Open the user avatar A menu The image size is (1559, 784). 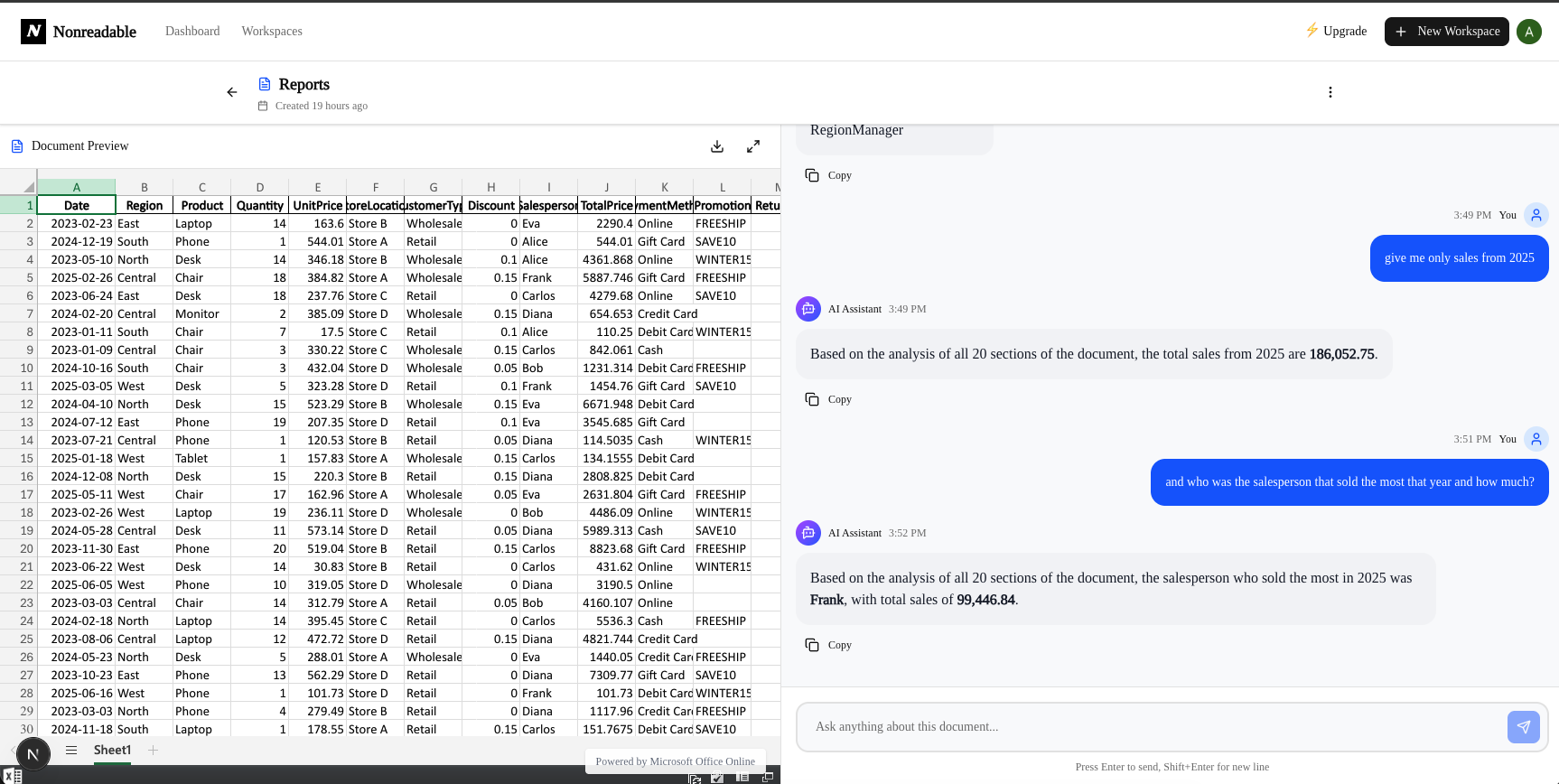pos(1529,32)
